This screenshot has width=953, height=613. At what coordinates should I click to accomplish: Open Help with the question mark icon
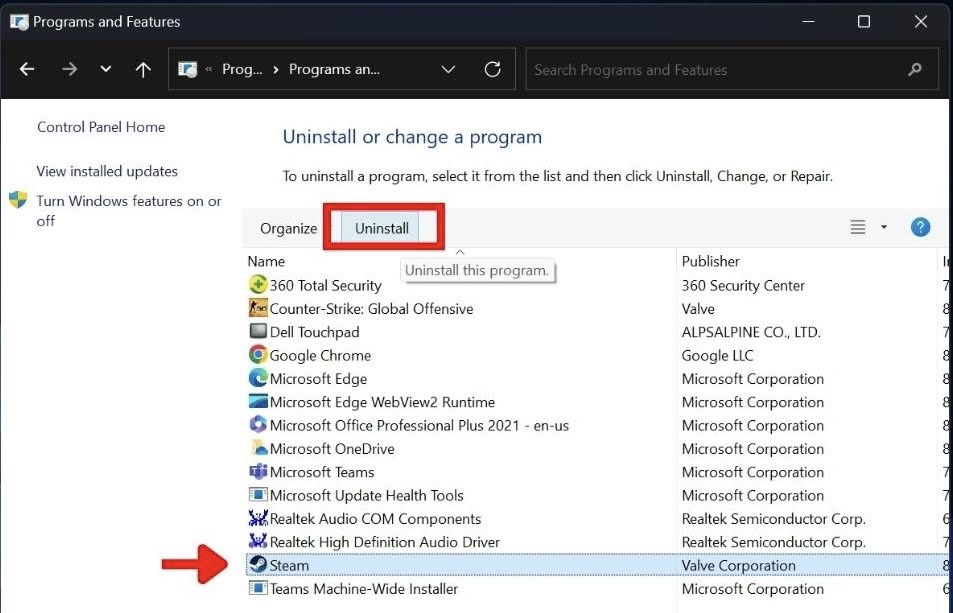coord(919,226)
